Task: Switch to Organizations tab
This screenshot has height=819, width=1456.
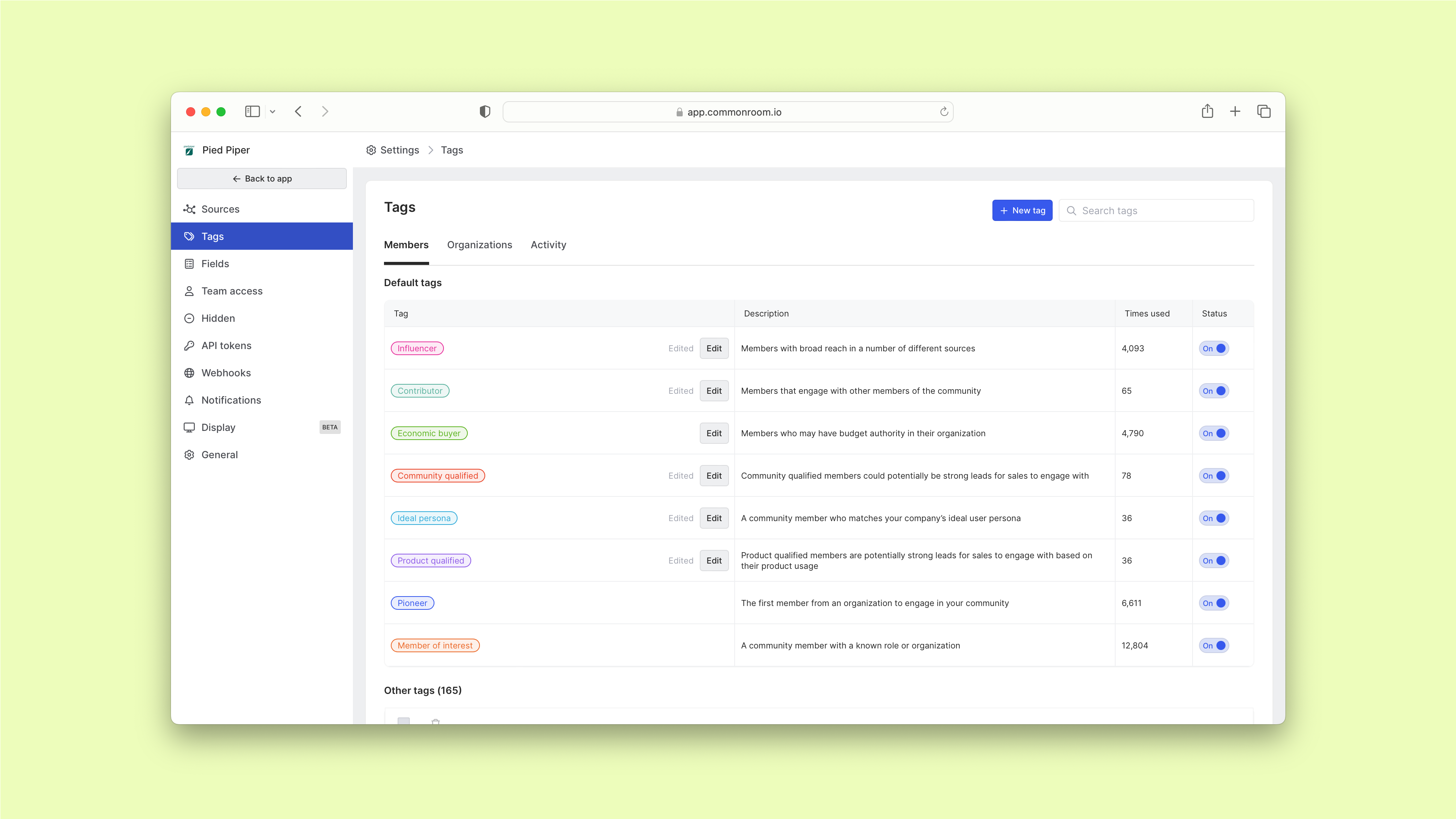Action: 479,245
